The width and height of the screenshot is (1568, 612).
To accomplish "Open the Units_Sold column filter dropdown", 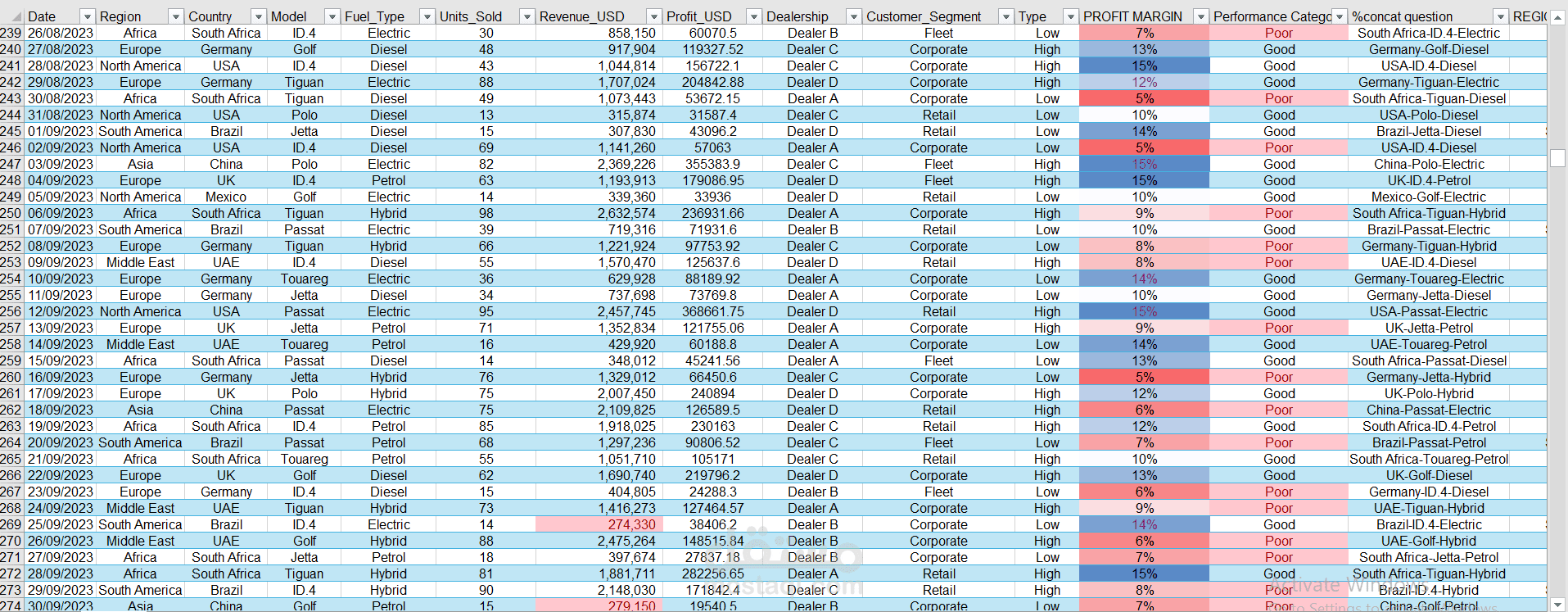I will (527, 16).
